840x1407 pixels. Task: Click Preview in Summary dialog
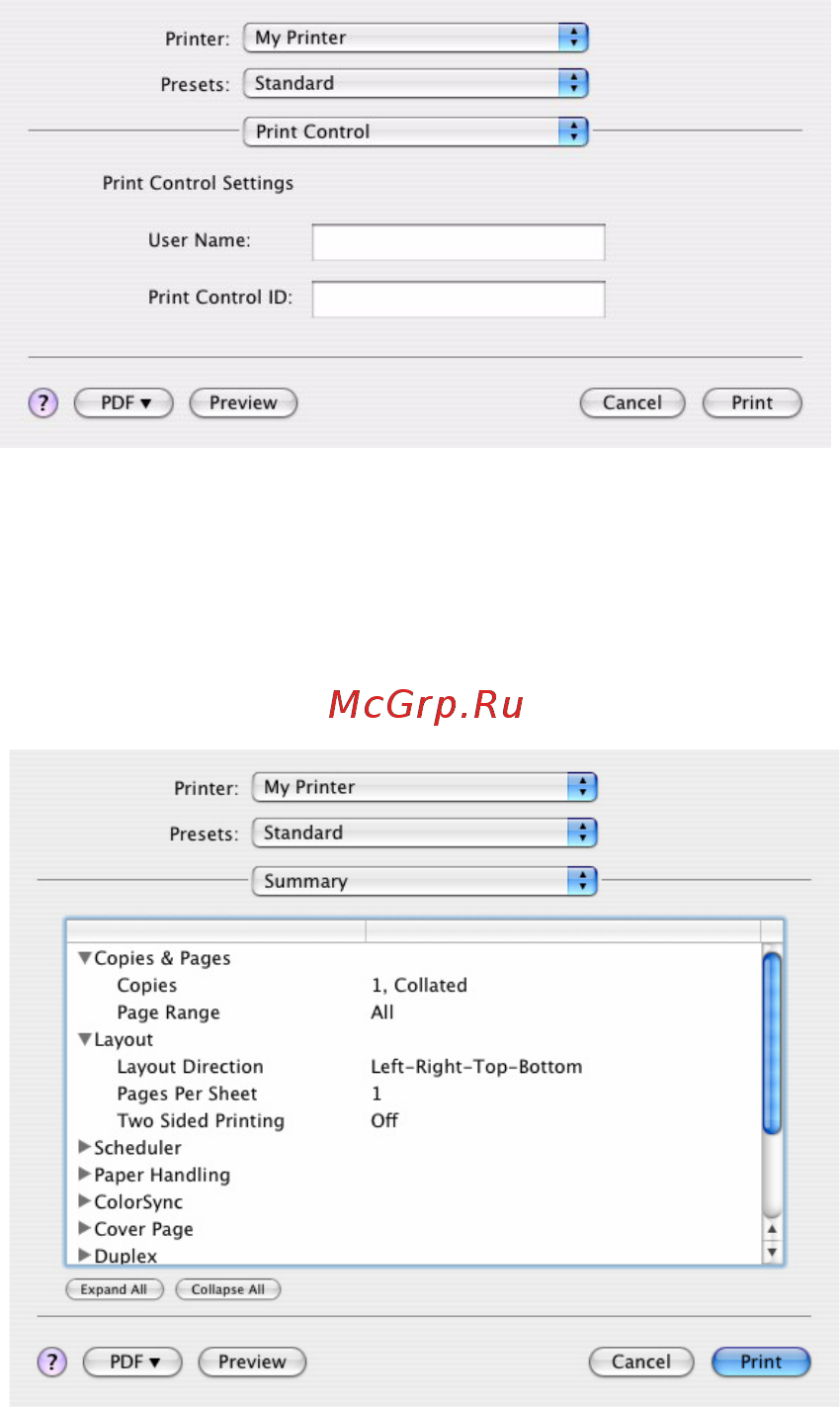(252, 1362)
